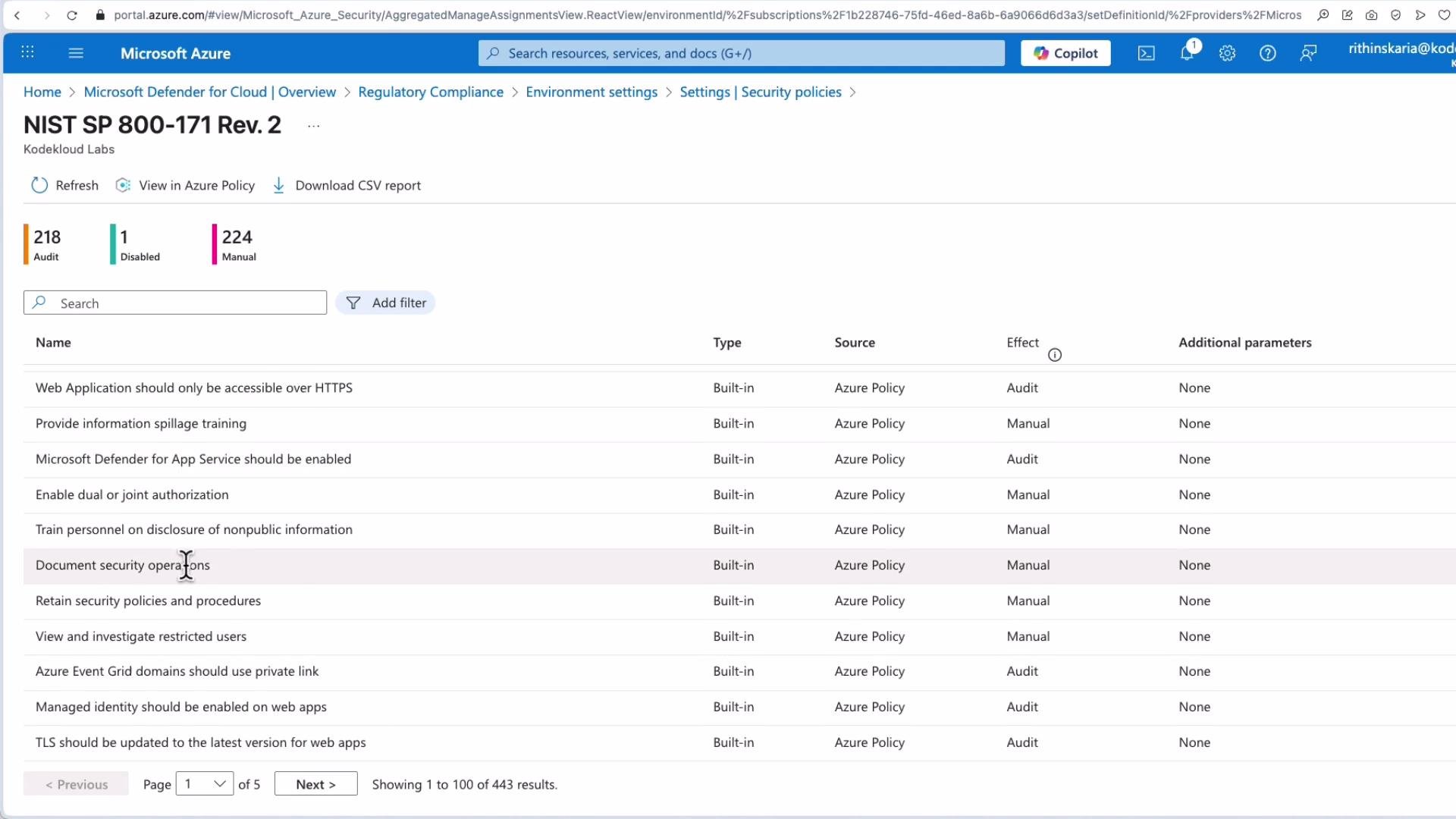
Task: Select Enable dual or joint authorization row
Action: 739,495
